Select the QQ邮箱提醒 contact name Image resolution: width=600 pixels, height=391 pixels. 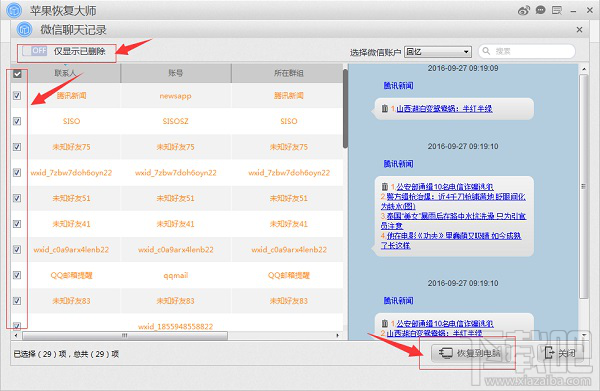[x=72, y=275]
